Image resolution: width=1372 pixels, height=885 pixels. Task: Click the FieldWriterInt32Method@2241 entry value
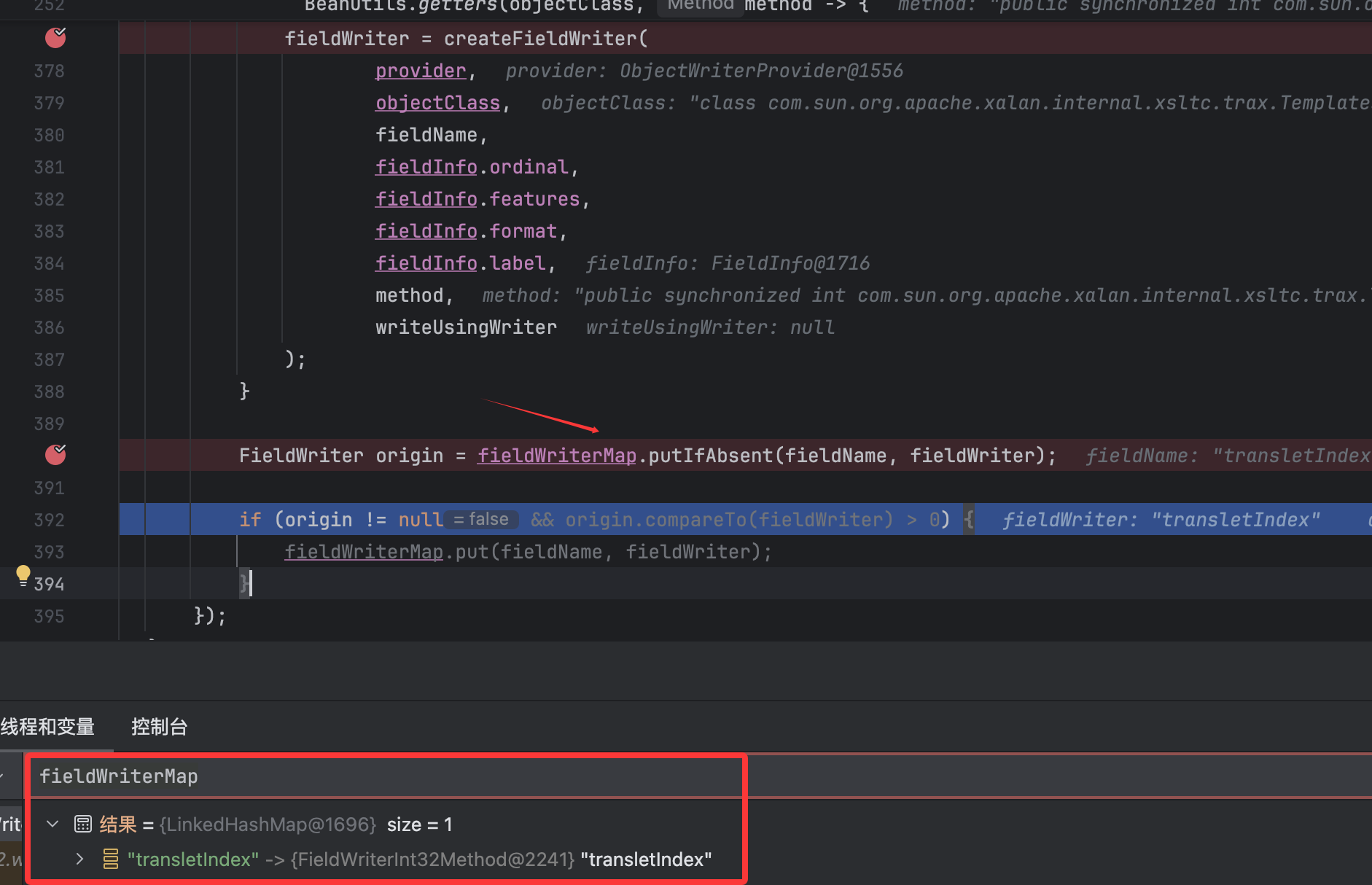coord(433,859)
